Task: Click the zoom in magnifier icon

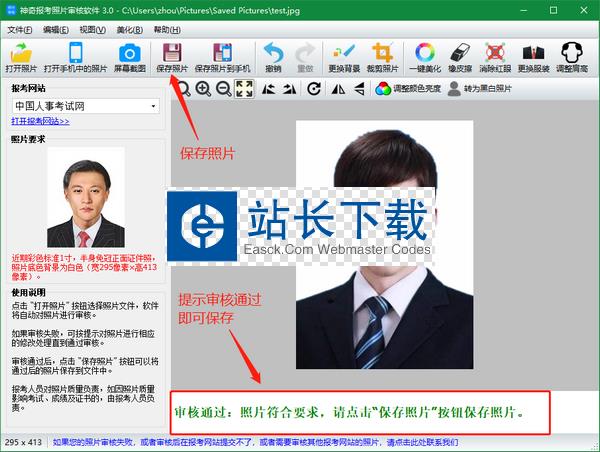Action: 203,89
